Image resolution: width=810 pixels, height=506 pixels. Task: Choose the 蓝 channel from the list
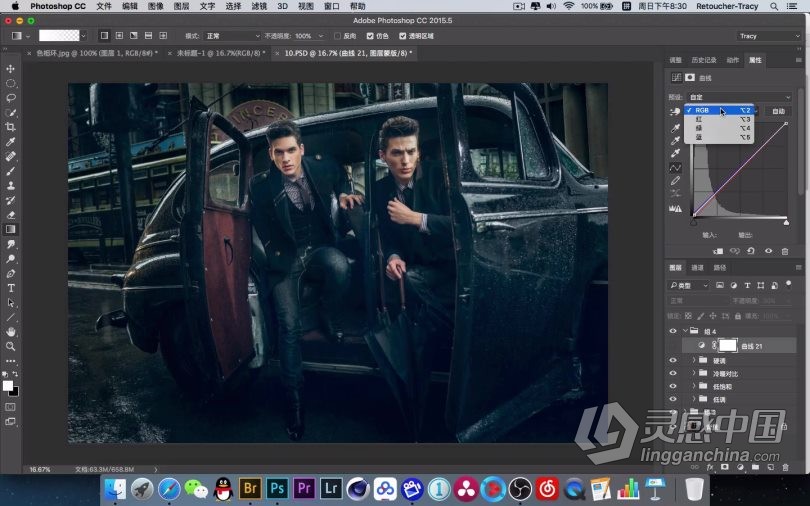click(x=719, y=137)
